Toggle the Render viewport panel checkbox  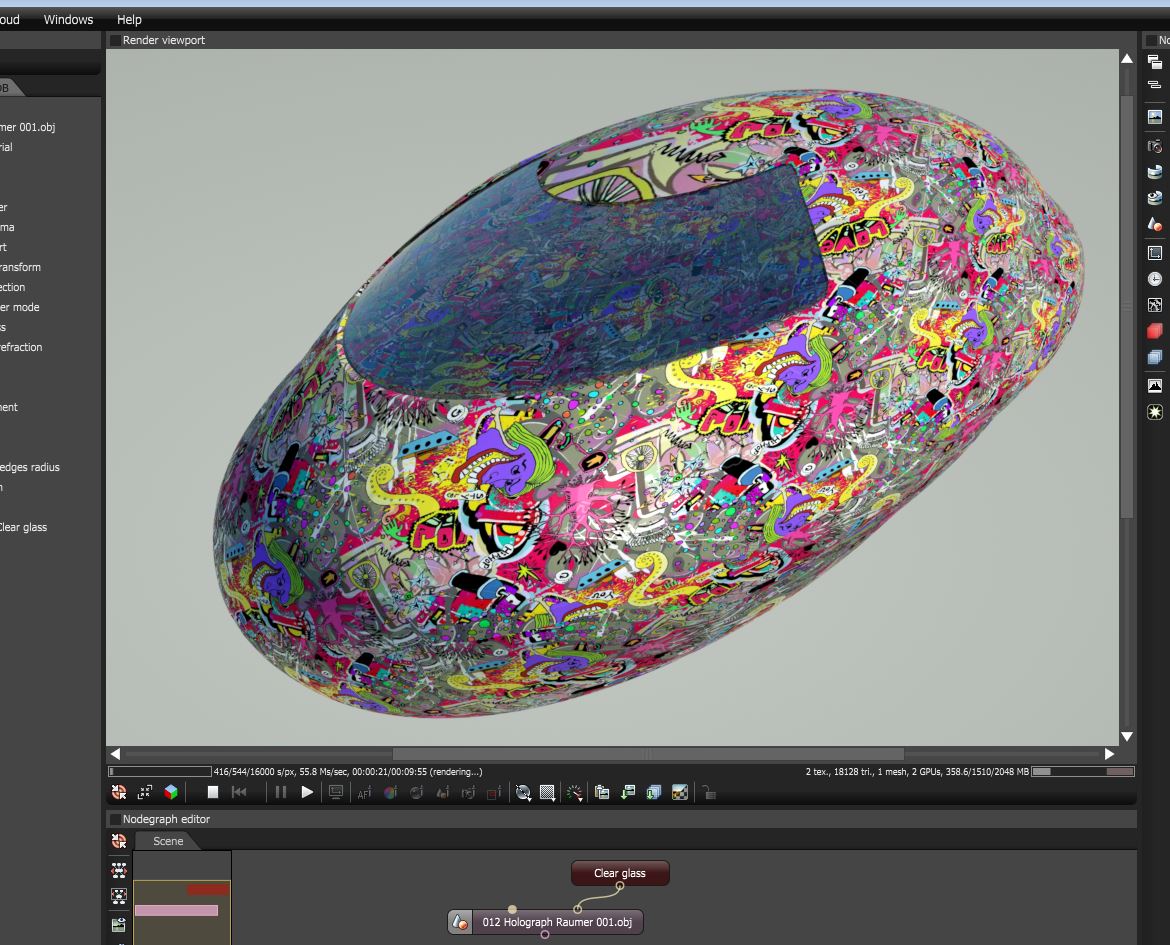point(115,40)
